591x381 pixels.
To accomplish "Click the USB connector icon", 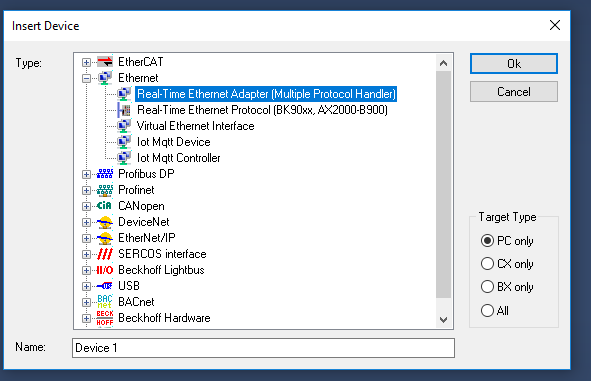I will point(105,286).
